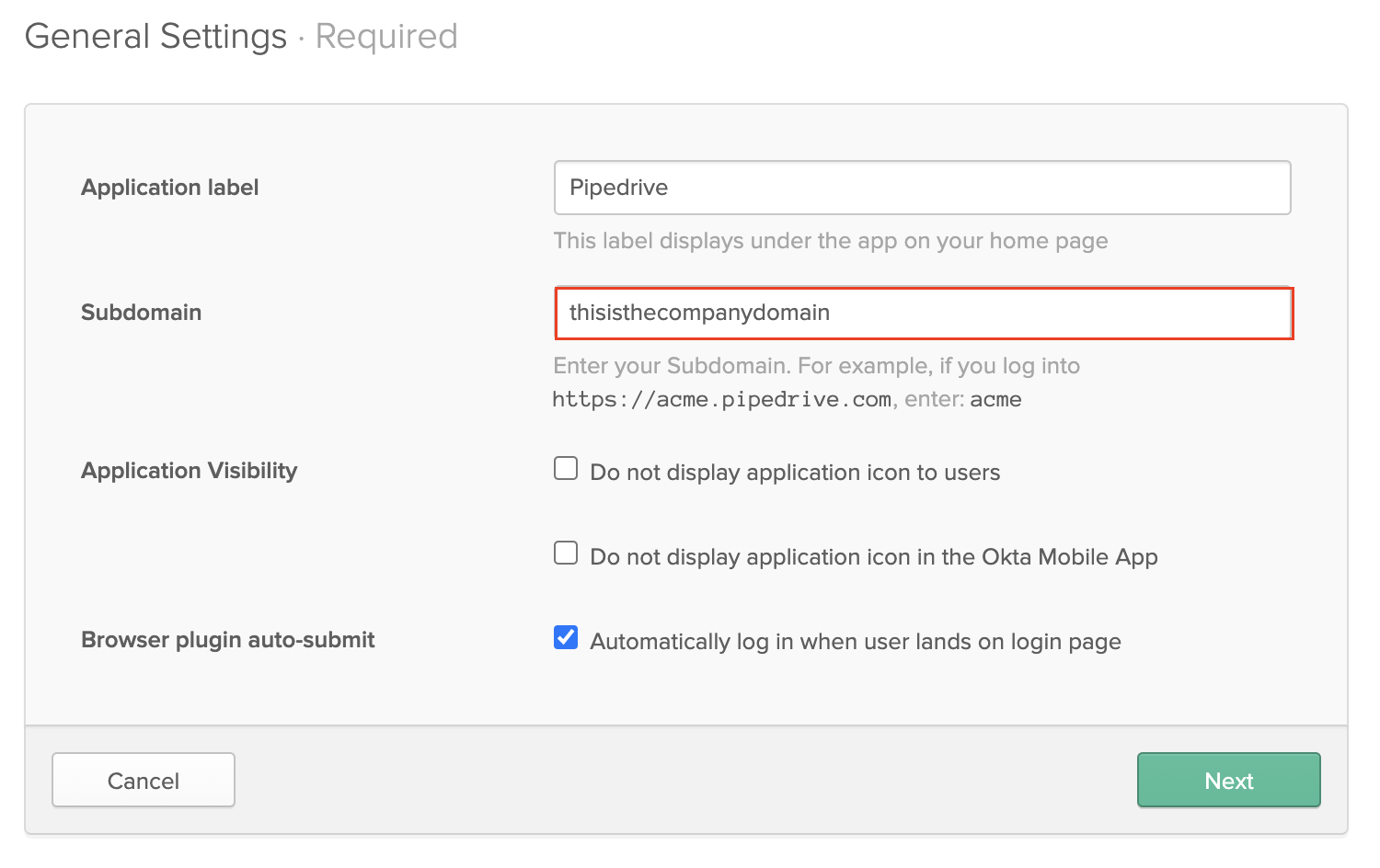1380x868 pixels.
Task: Click the "Enter your Subdomain" help text
Action: 815,365
